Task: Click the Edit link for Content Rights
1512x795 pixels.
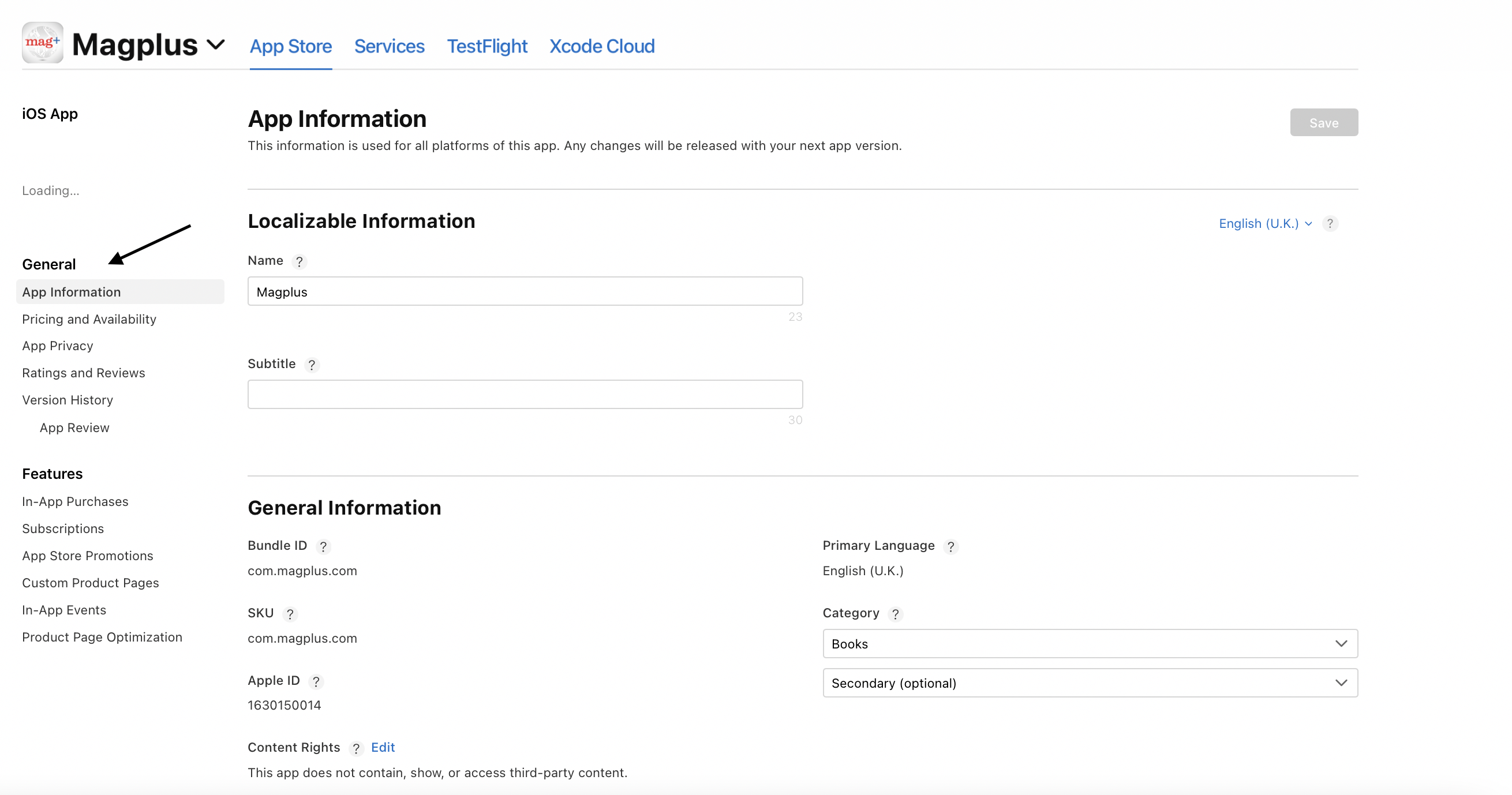Action: (383, 747)
